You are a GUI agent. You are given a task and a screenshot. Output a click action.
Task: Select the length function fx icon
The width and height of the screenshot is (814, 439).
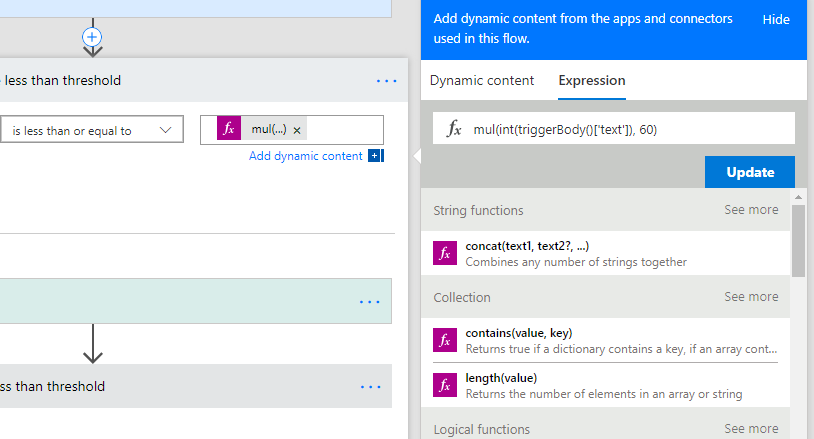coord(445,385)
